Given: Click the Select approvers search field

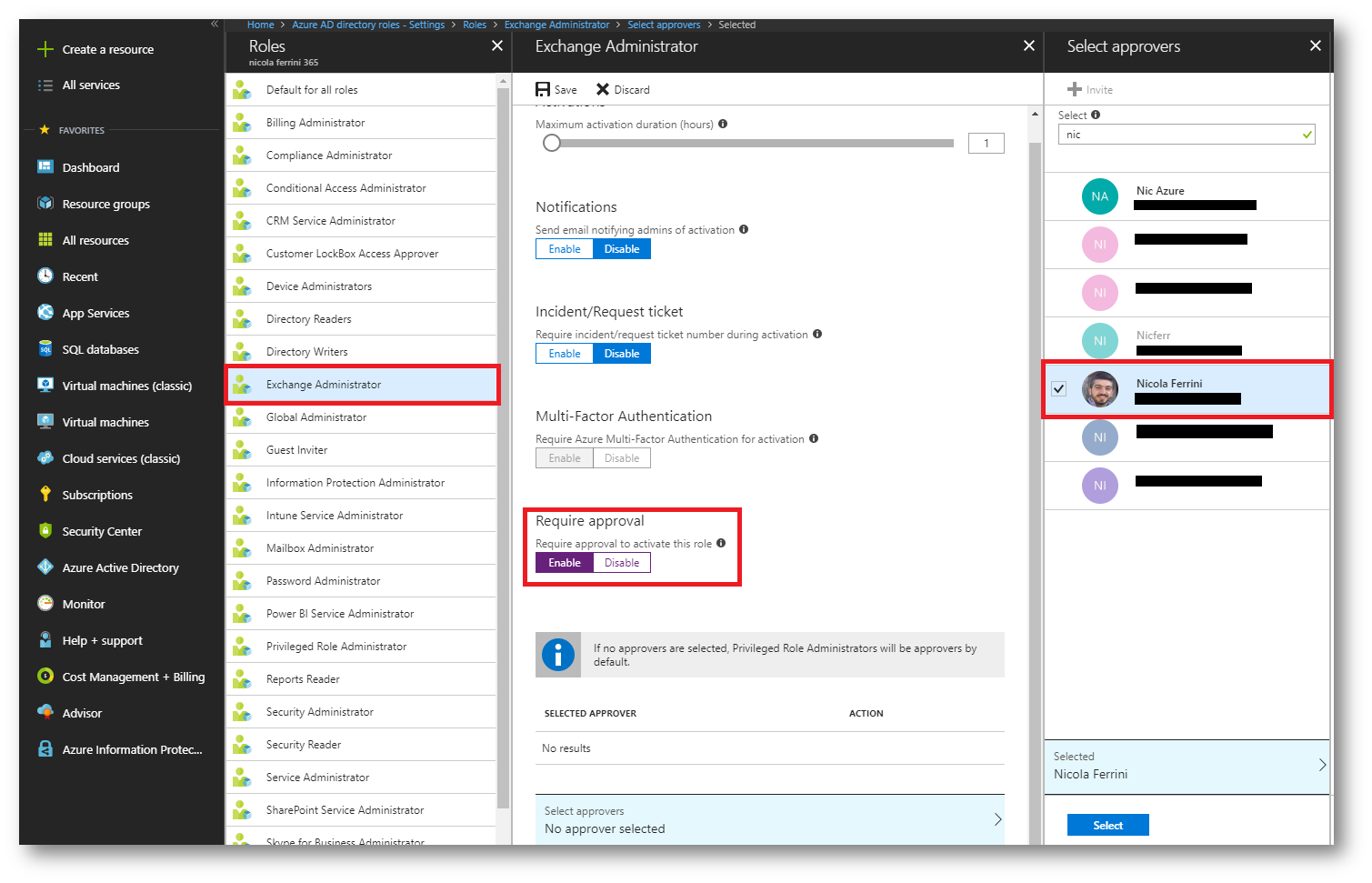Looking at the screenshot, I should point(1187,135).
